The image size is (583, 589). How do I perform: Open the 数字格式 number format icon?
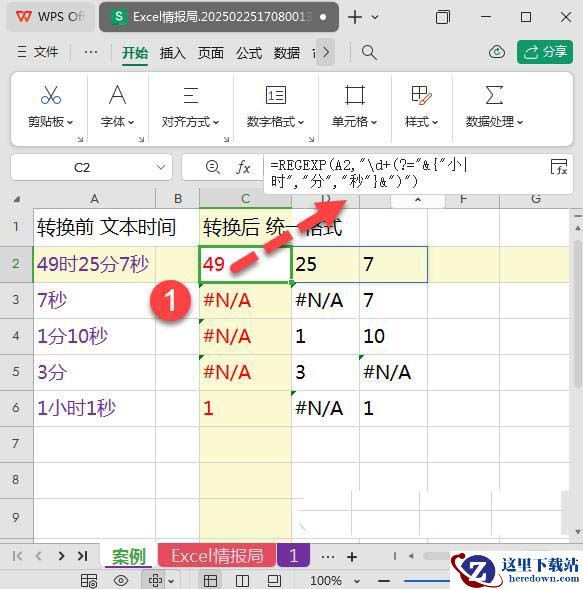click(x=276, y=95)
